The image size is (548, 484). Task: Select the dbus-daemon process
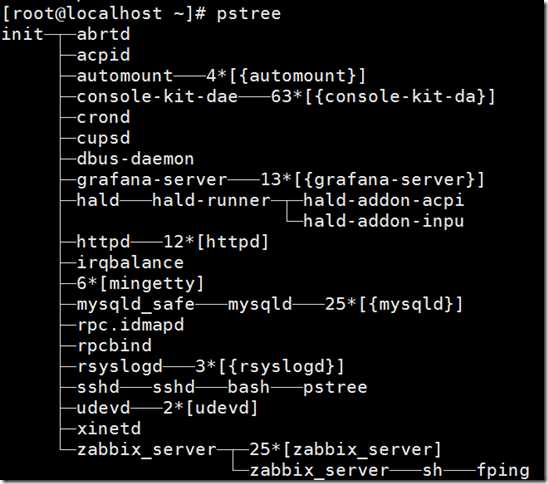click(x=135, y=159)
